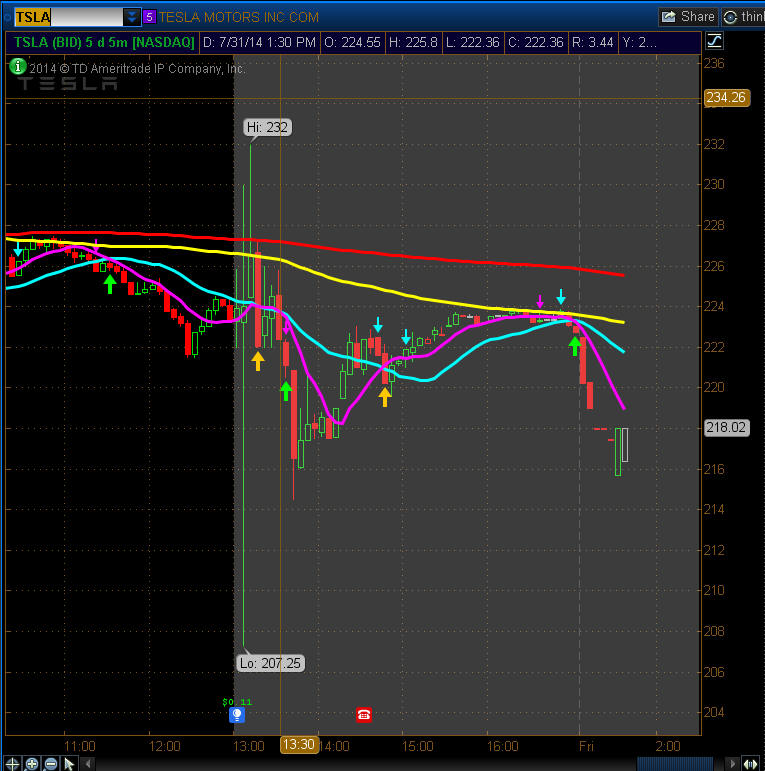Screen dimensions: 765x771
Task: Select the crosshair pan tool at bottom left
Action: (x=13, y=763)
